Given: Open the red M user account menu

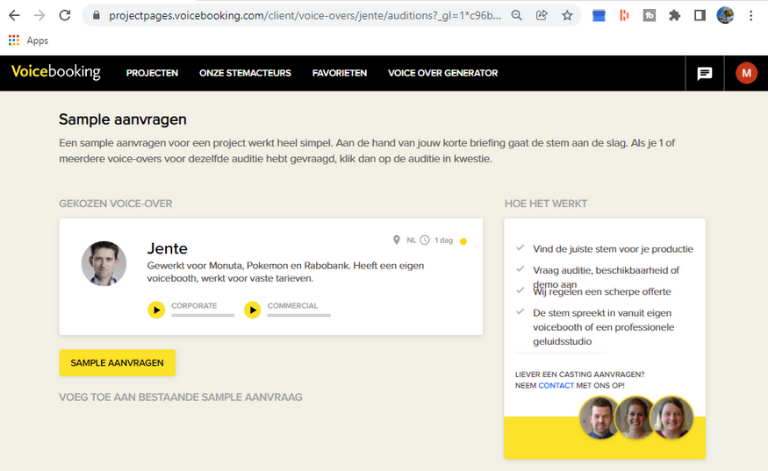Looking at the screenshot, I should 746,73.
